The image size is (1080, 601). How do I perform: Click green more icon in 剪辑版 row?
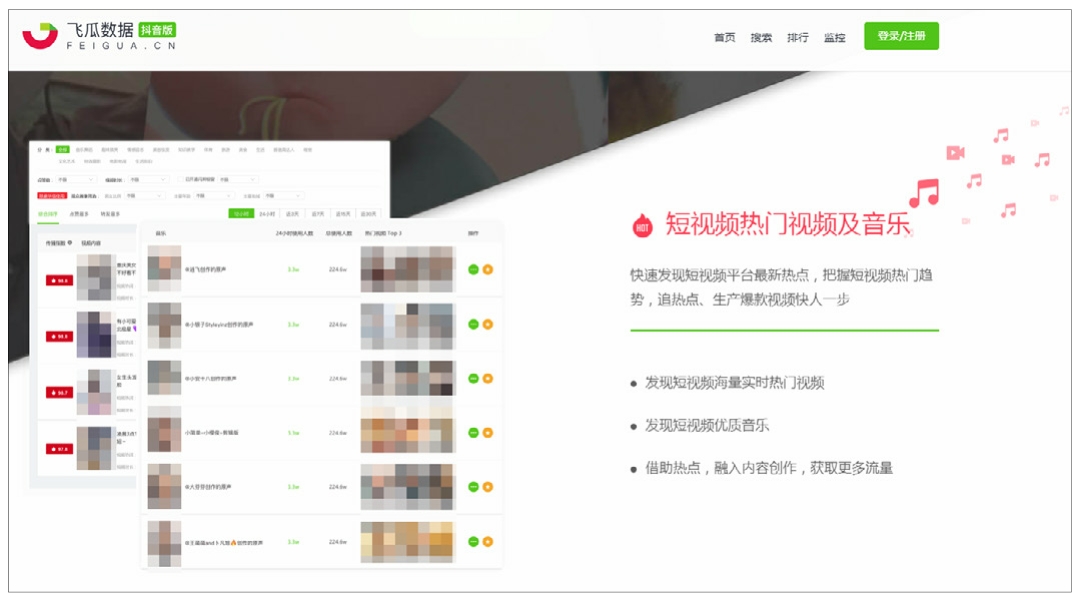pos(473,432)
